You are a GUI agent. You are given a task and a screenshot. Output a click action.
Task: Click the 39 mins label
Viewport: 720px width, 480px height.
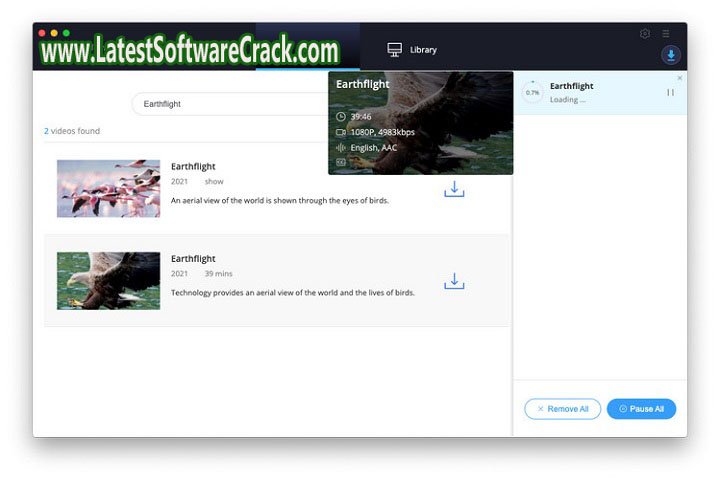coord(219,274)
